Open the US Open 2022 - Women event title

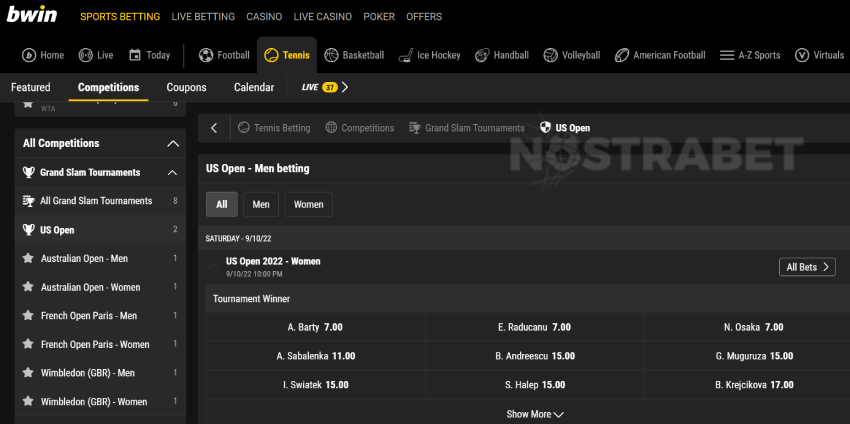[273, 261]
